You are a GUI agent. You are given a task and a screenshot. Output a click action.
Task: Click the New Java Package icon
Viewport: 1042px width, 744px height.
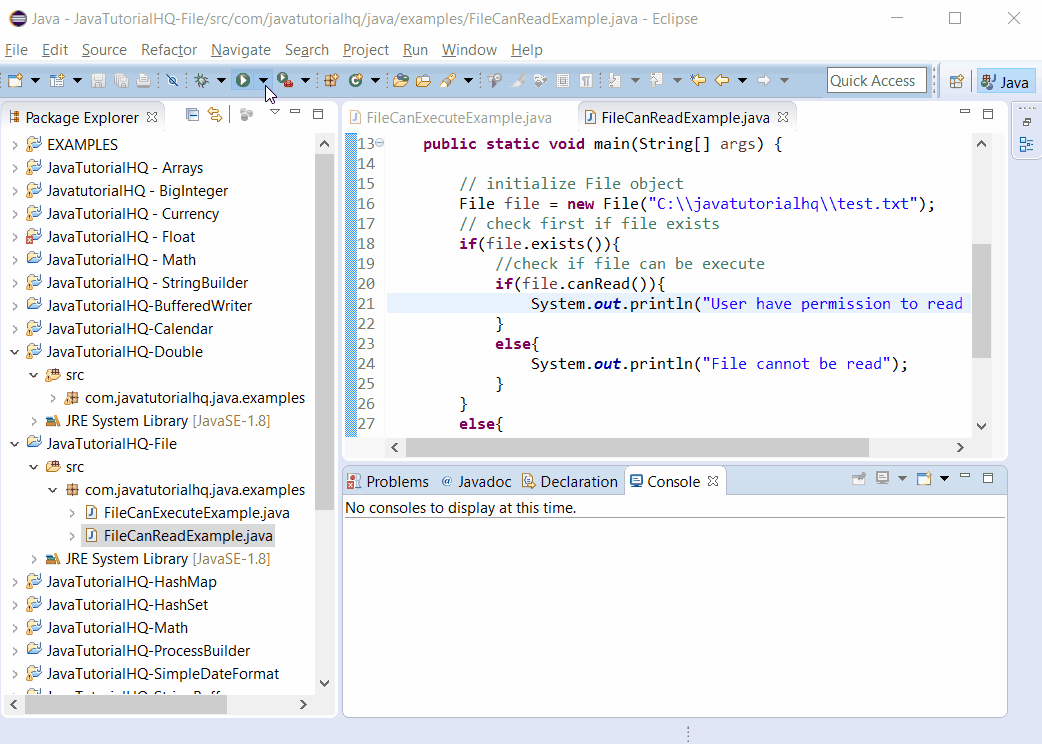coord(331,81)
